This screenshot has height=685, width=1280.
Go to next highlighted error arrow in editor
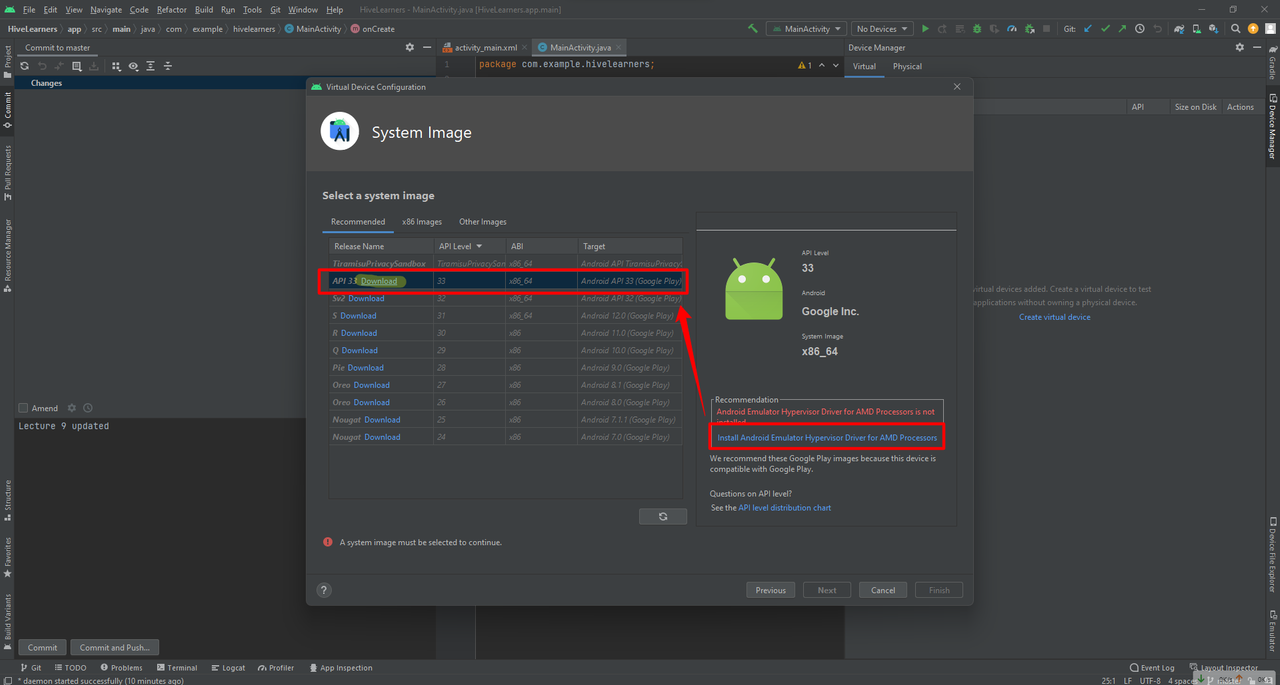pyautogui.click(x=836, y=65)
